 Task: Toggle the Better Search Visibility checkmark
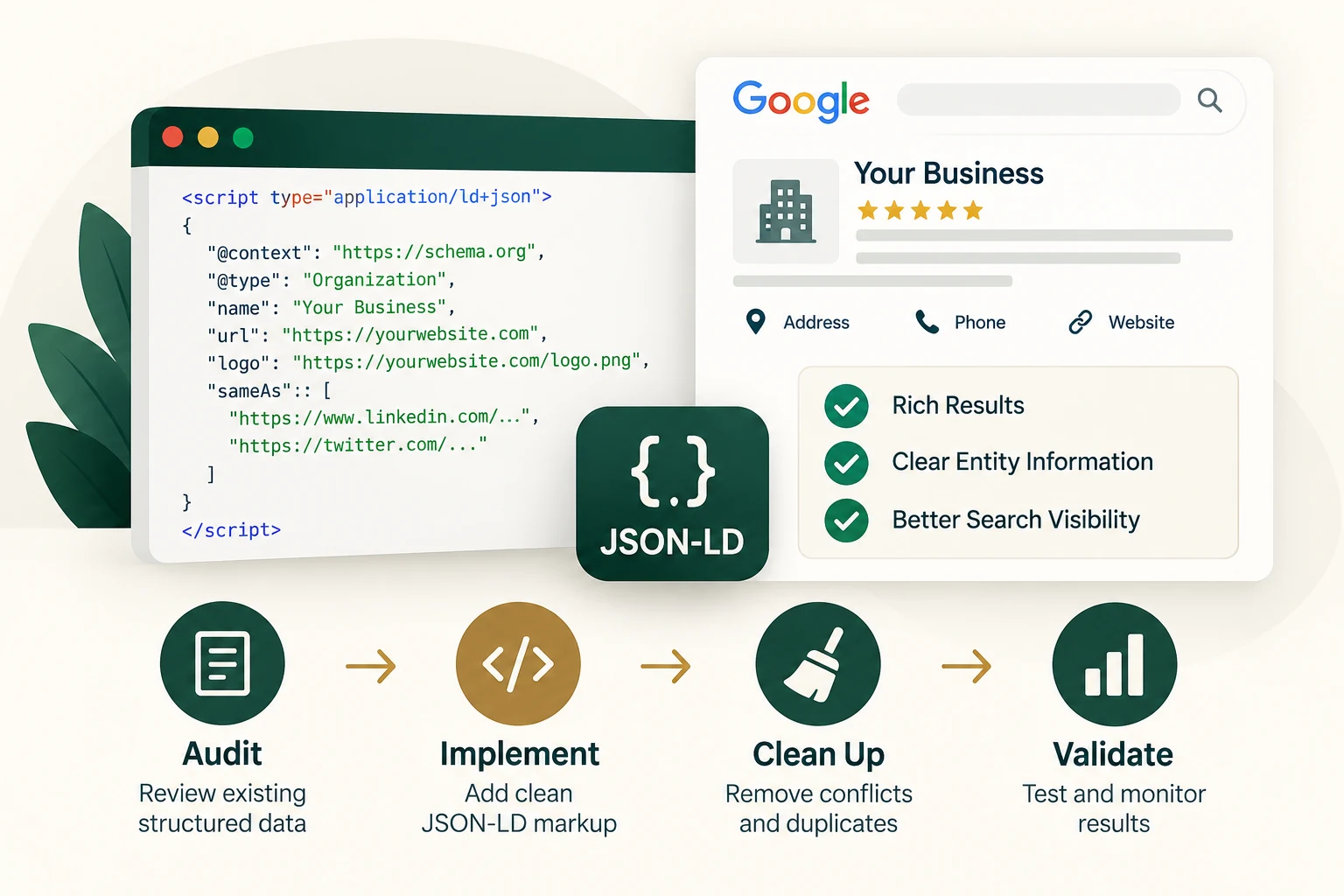coord(846,521)
